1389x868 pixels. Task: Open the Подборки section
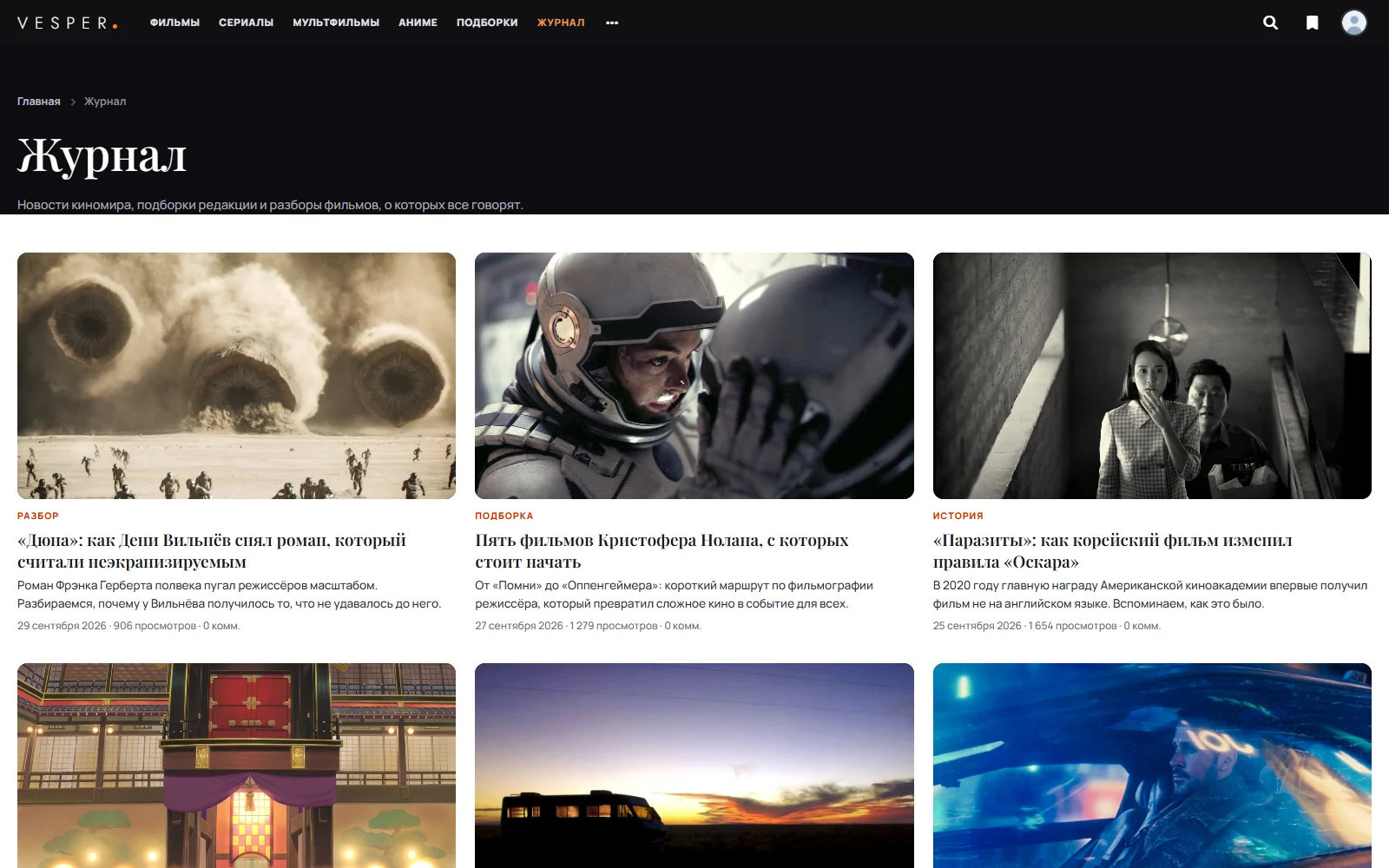487,23
